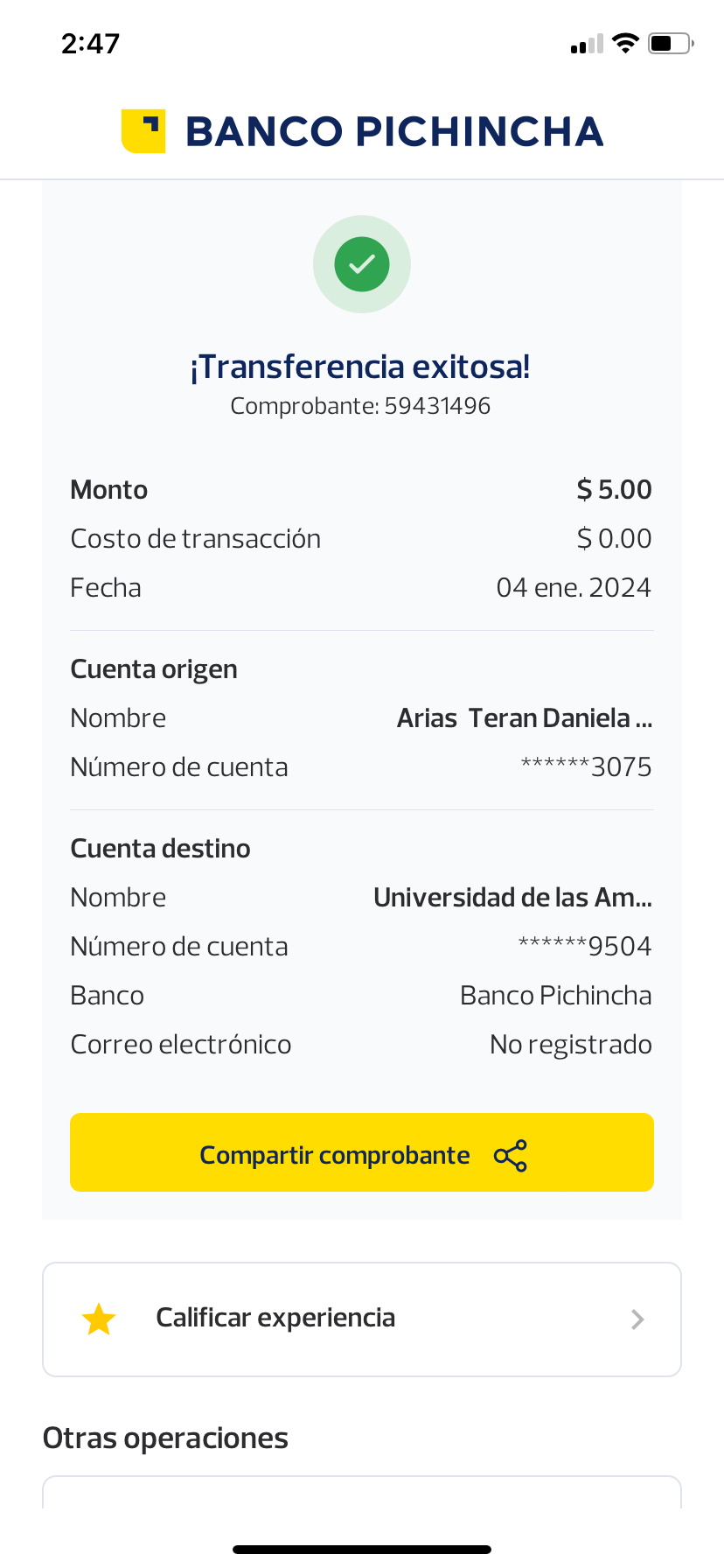Tap the yellow star icon

(x=99, y=1319)
